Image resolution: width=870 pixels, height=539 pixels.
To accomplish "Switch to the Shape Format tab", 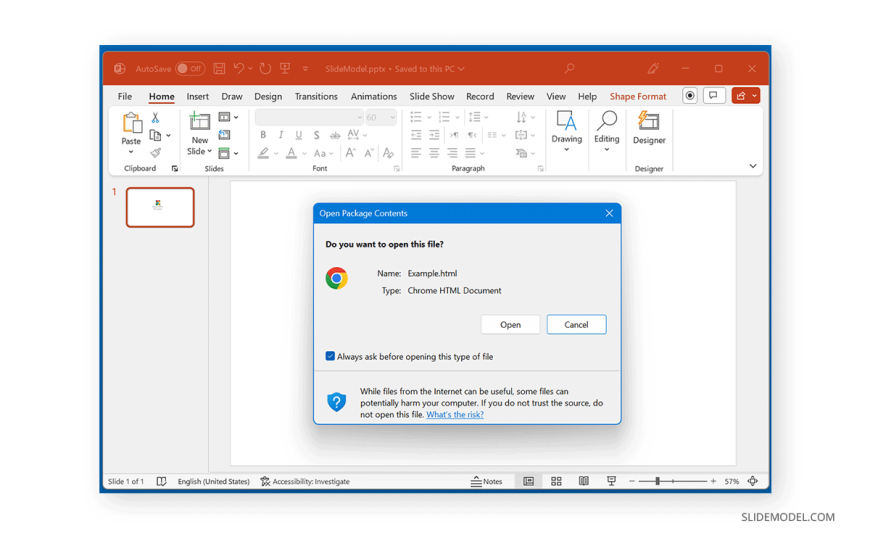I will click(637, 97).
